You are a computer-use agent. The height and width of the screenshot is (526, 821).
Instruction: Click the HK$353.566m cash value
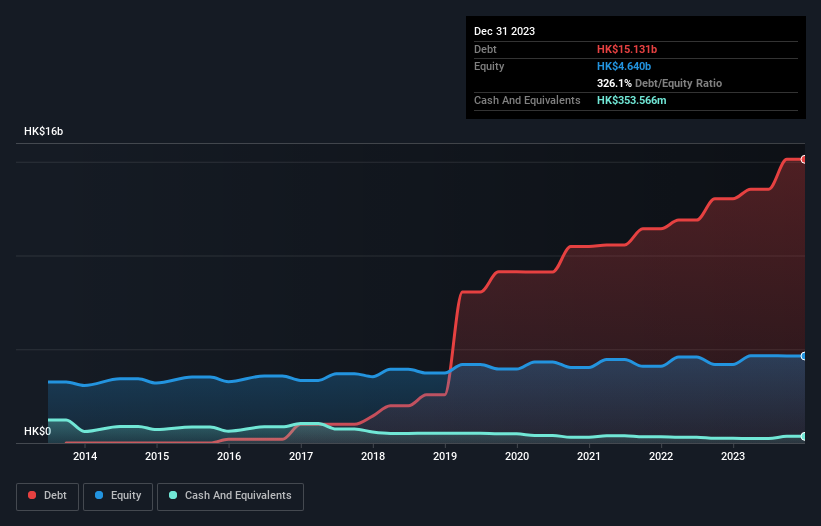(x=631, y=100)
